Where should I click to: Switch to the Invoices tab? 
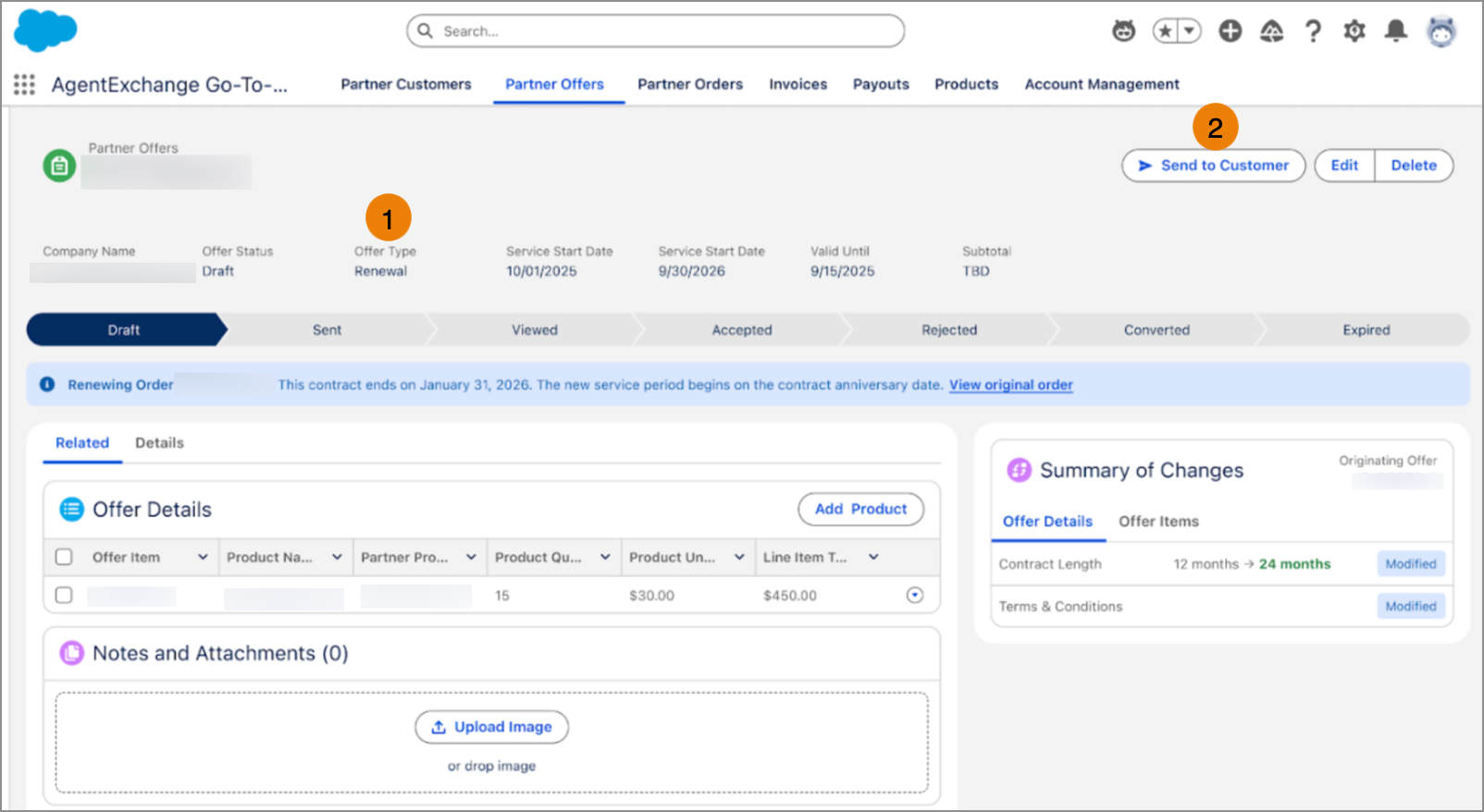pos(798,84)
